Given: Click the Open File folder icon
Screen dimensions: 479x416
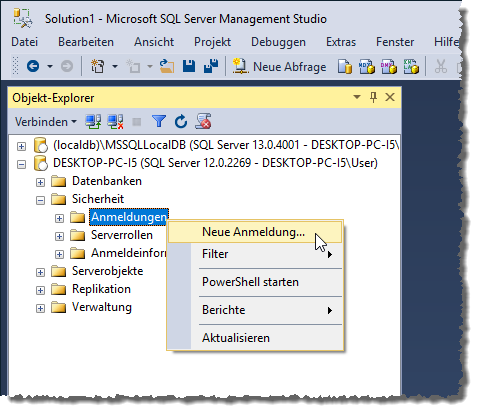Looking at the screenshot, I should (167, 66).
